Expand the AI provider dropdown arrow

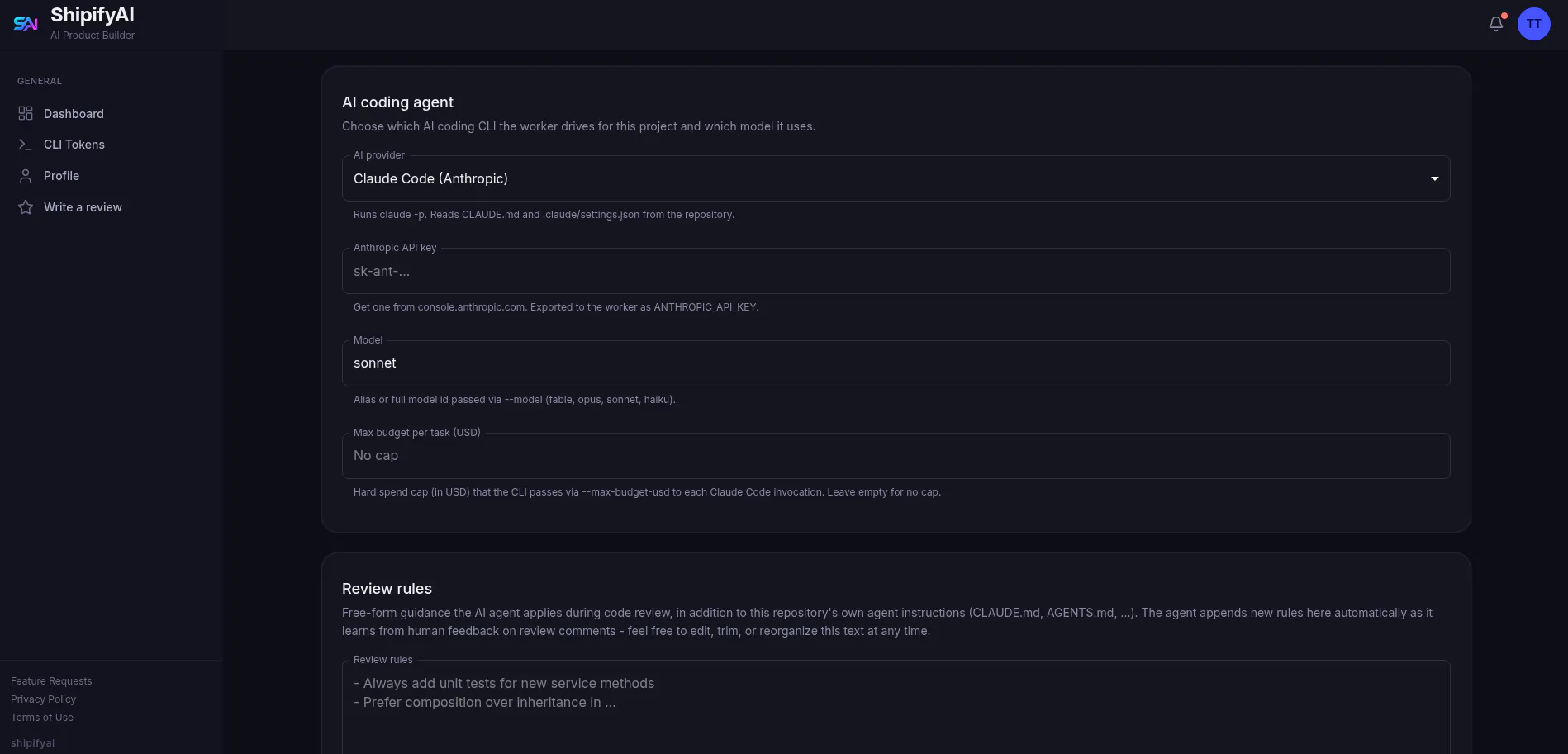(1435, 178)
